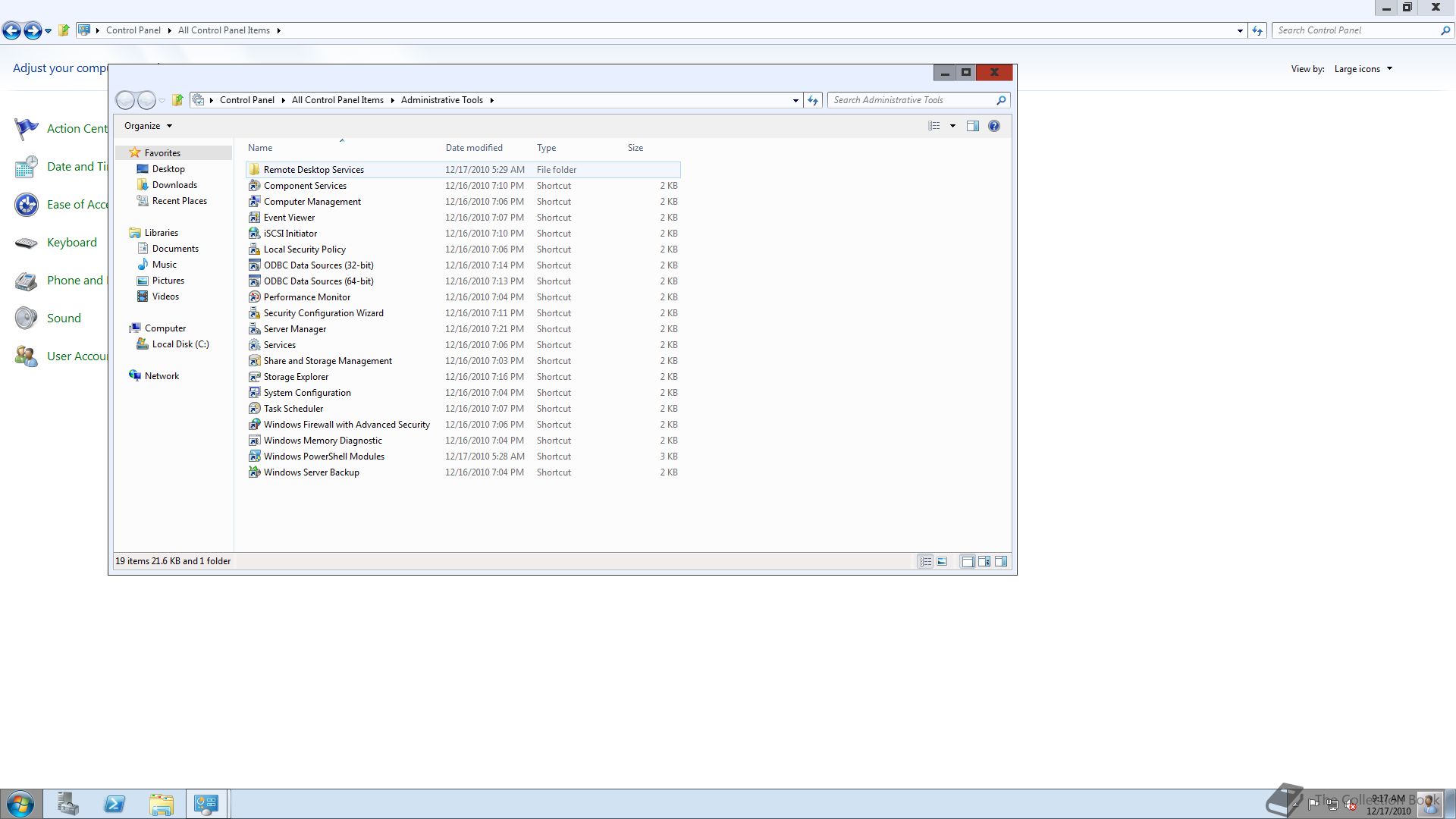This screenshot has width=1456, height=819.
Task: Select ODBC Data Sources (32-bit) icon
Action: pyautogui.click(x=255, y=265)
